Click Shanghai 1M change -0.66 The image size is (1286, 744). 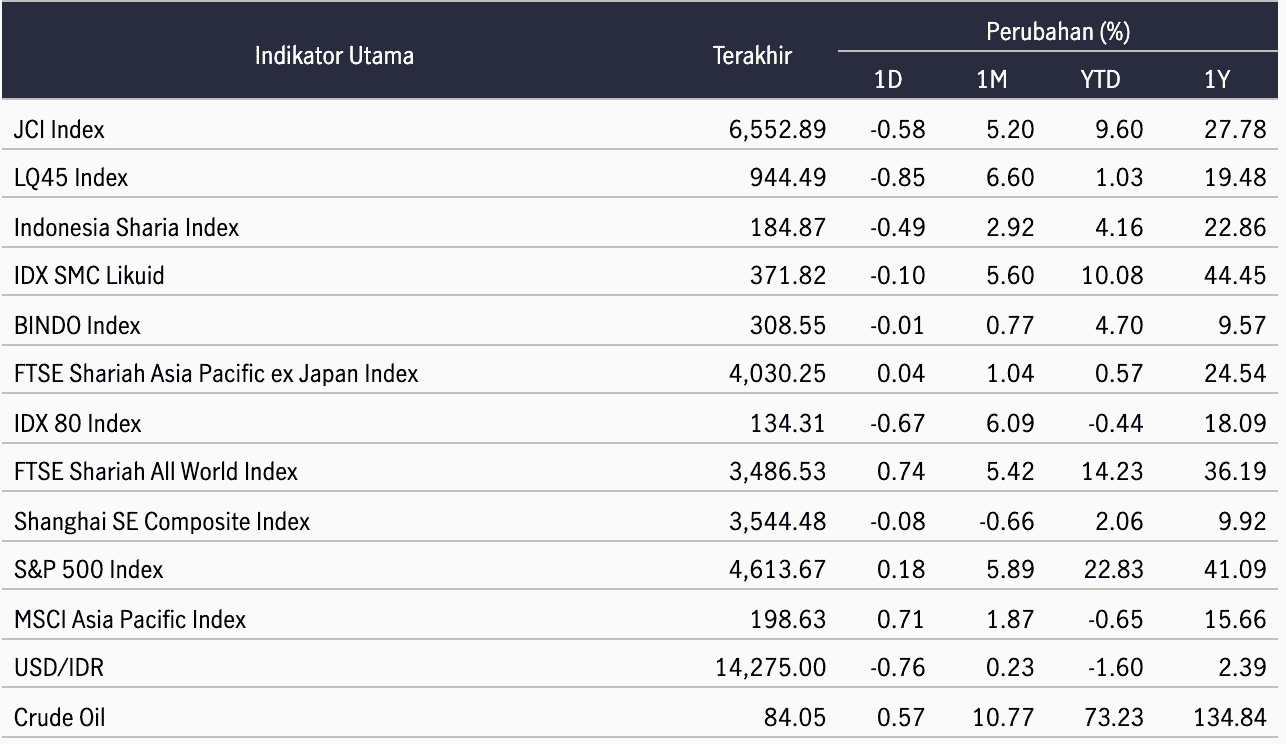[x=1005, y=521]
